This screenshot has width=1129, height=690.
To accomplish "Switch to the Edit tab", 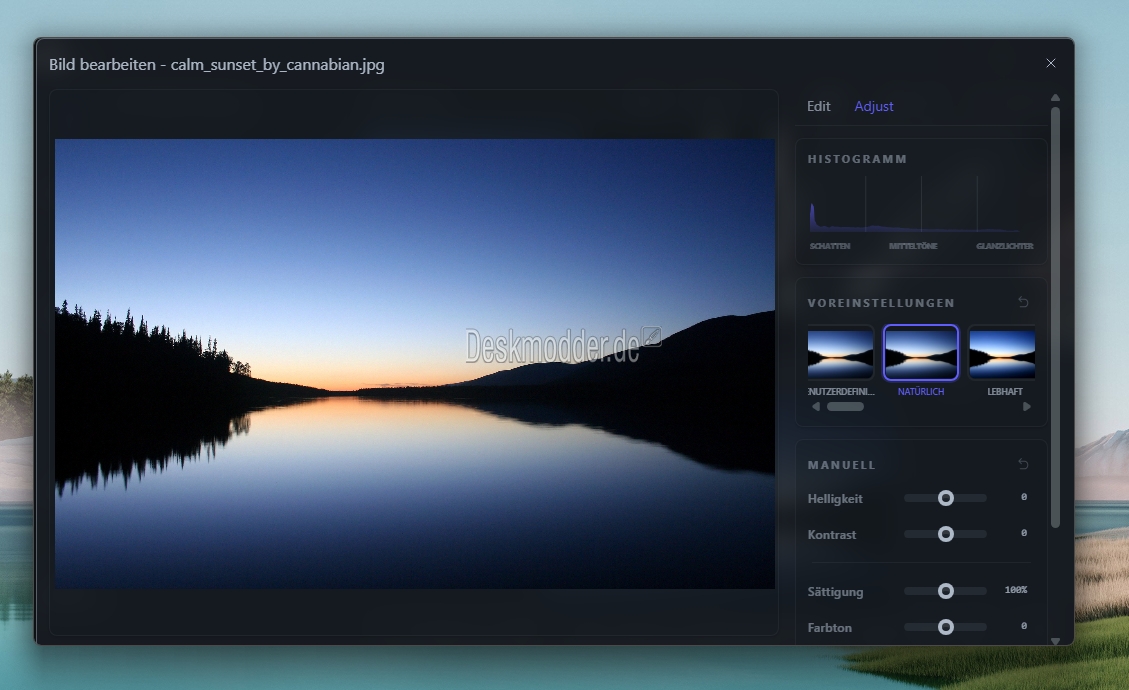I will [x=818, y=106].
